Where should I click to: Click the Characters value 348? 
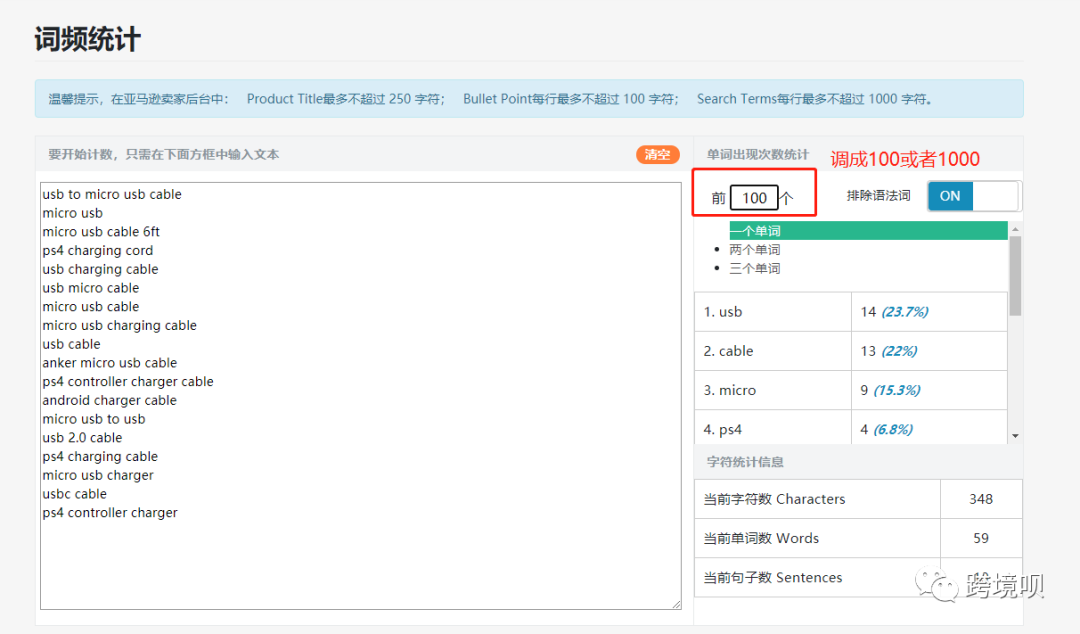point(981,499)
